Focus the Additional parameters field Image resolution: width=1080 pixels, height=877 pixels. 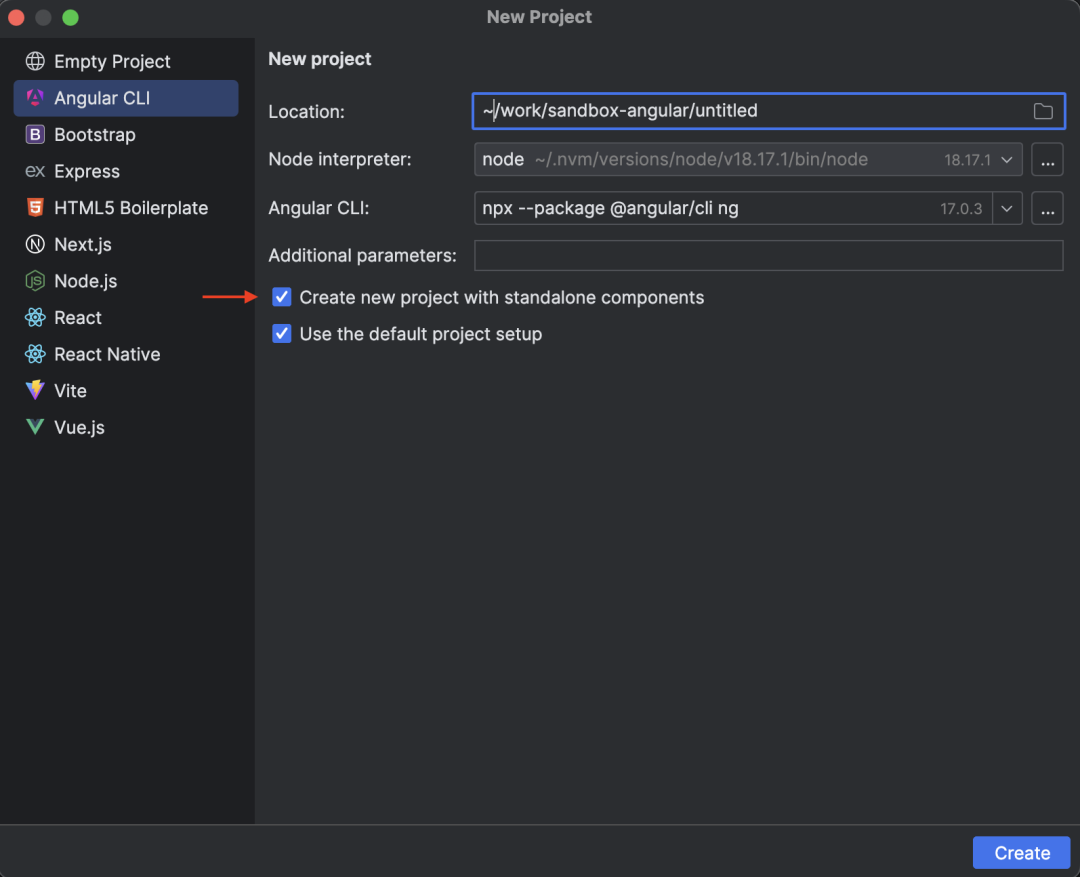769,256
